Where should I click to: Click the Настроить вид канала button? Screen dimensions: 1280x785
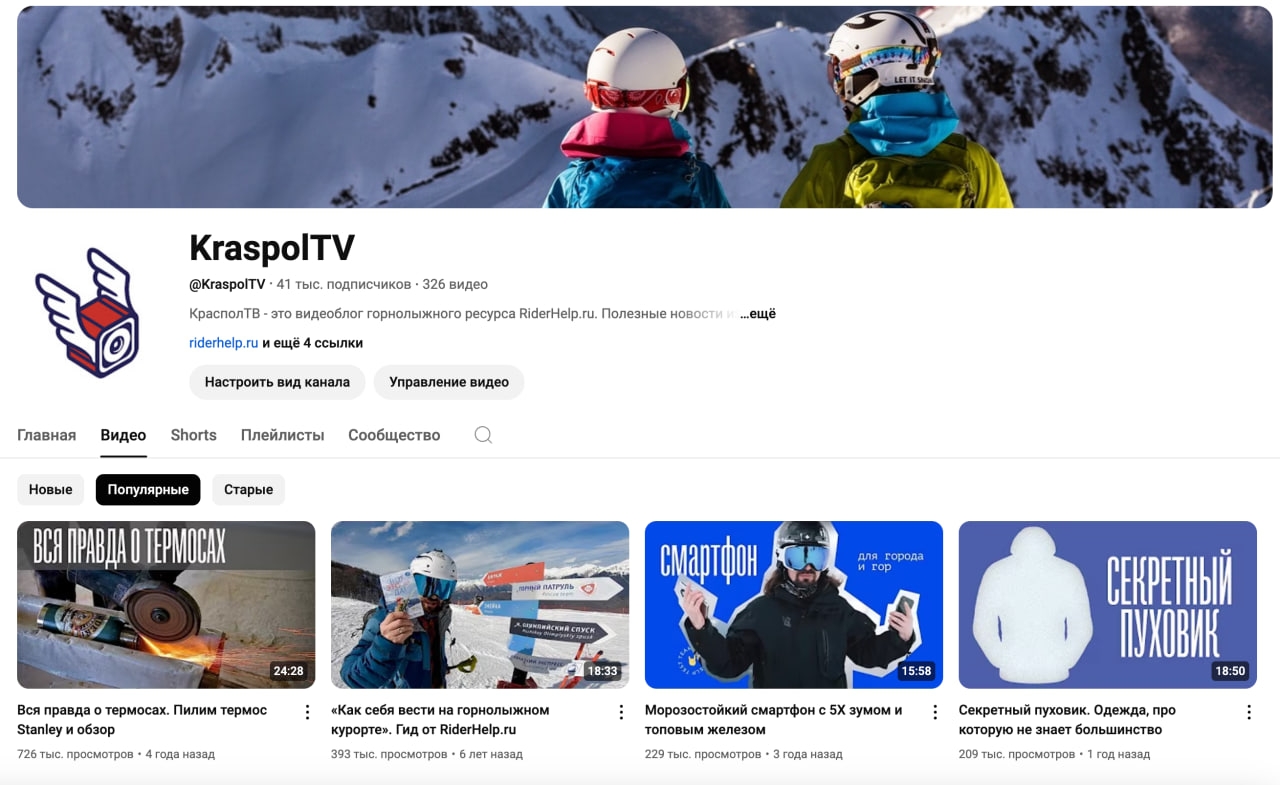[277, 382]
